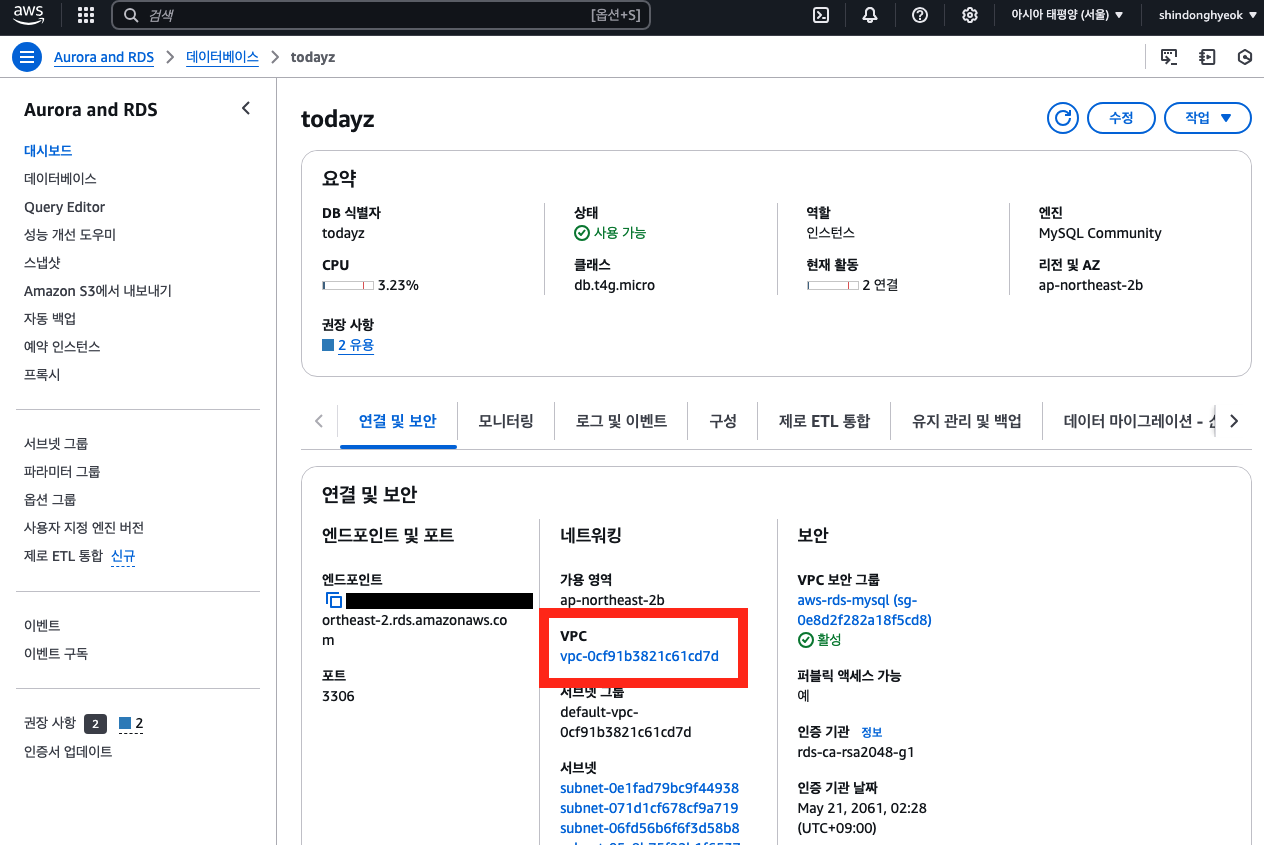Screen dimensions: 1264x845
Task: Open the 유지 관리 및 백업 tab
Action: [966, 421]
